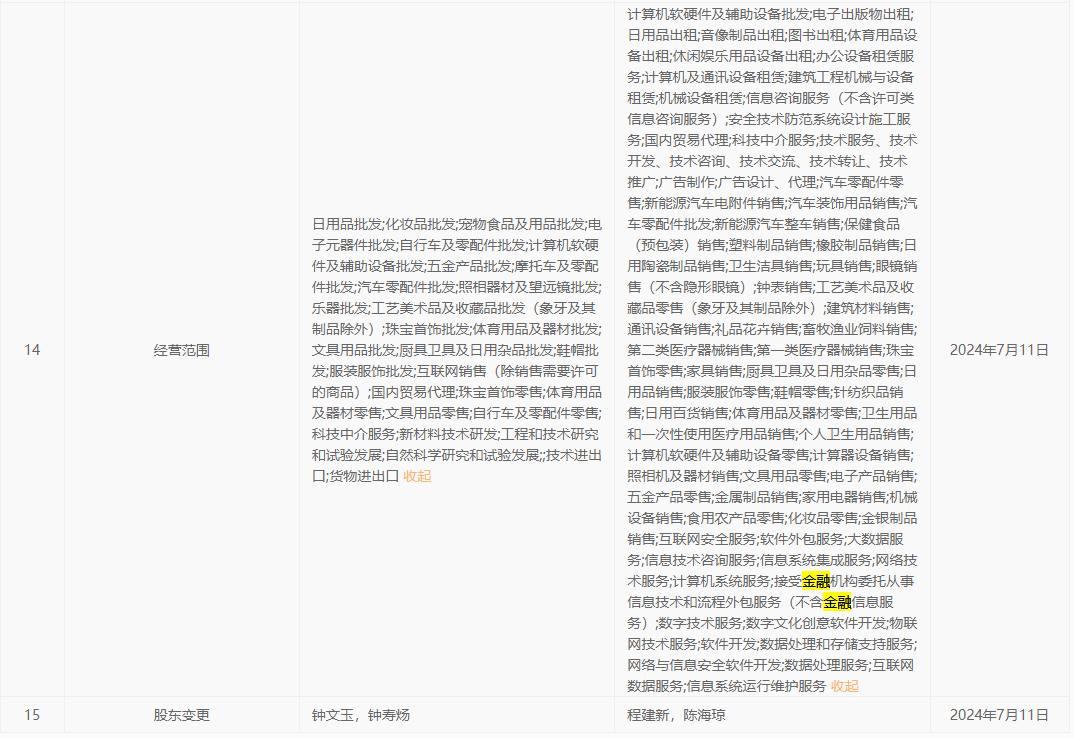This screenshot has height=738, width=1074.
Task: Click the text 计算机软硬件及辅助设备批发 at top
Action: point(718,14)
